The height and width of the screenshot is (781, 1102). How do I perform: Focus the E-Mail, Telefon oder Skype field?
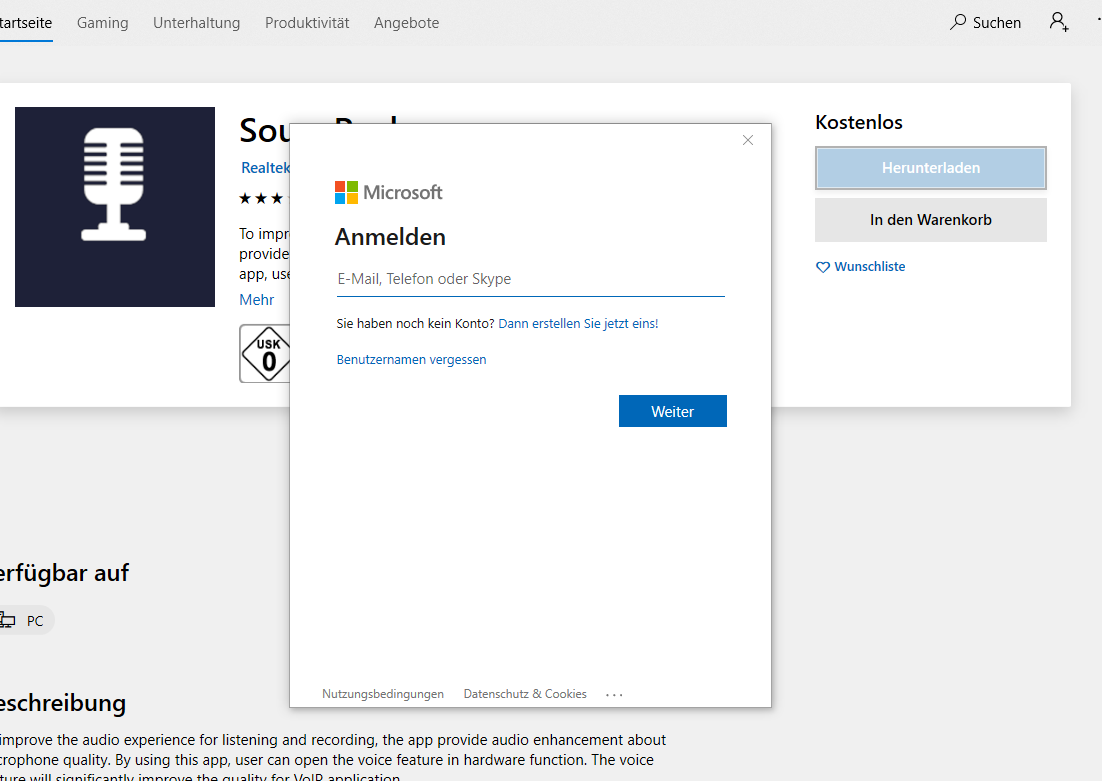[x=531, y=279]
